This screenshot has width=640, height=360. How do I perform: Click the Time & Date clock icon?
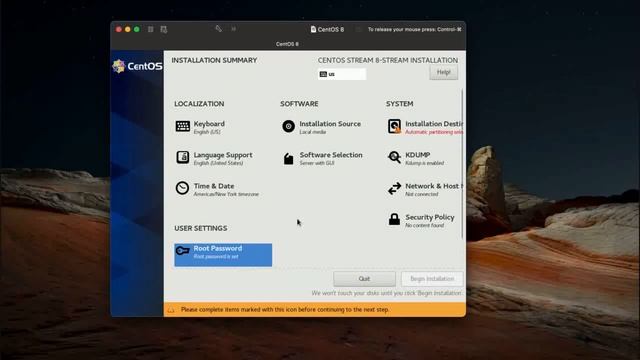pos(182,188)
